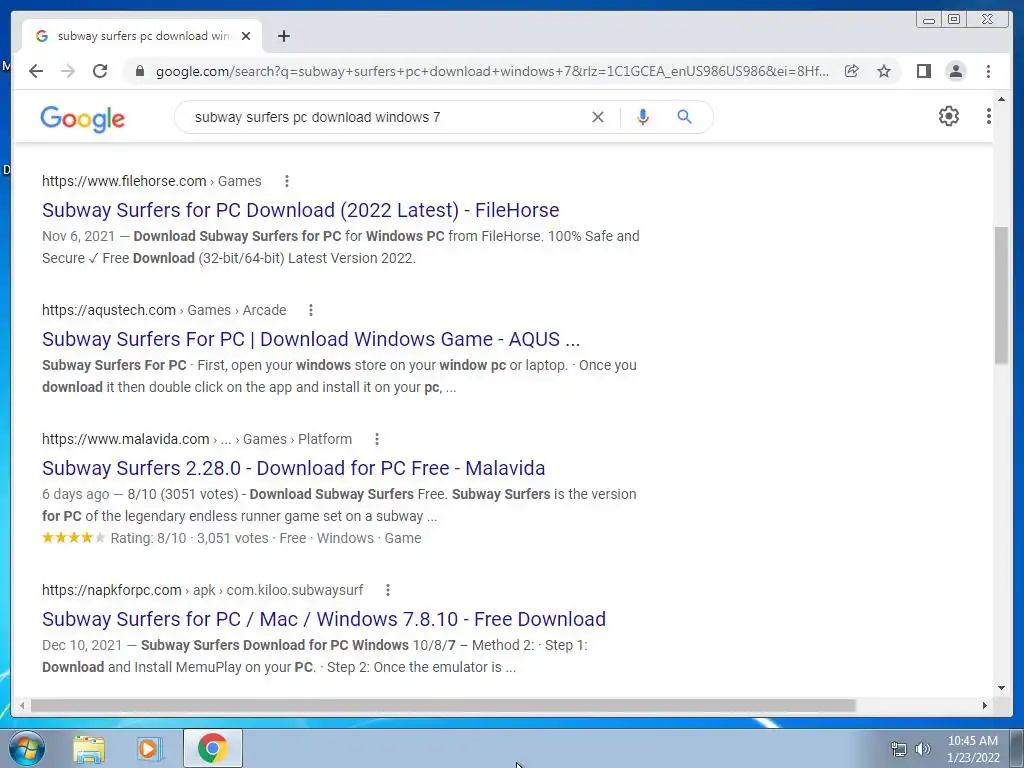
Task: Open Subway Surfers for PC / Mac link
Action: (324, 619)
